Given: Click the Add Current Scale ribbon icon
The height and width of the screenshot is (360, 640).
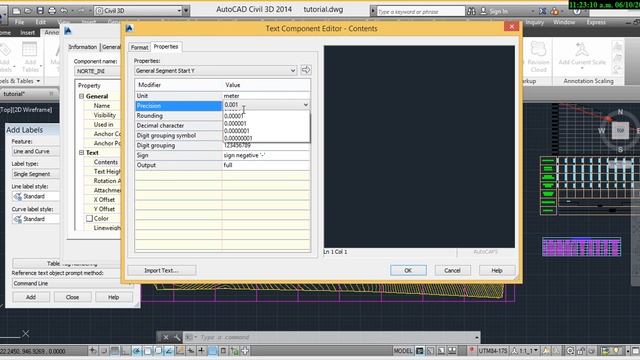Looking at the screenshot, I should click(x=582, y=50).
